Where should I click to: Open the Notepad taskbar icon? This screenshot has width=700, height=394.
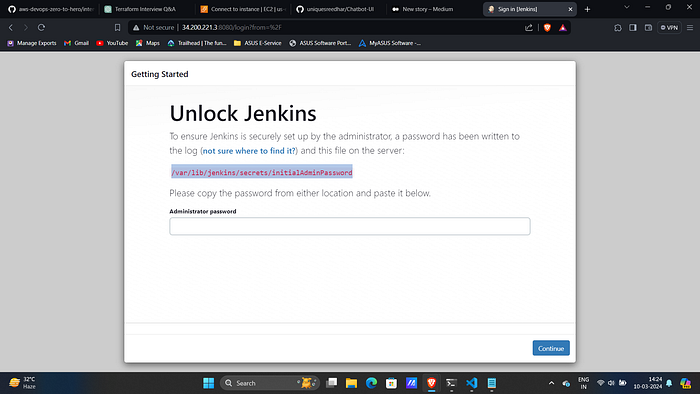tap(492, 383)
